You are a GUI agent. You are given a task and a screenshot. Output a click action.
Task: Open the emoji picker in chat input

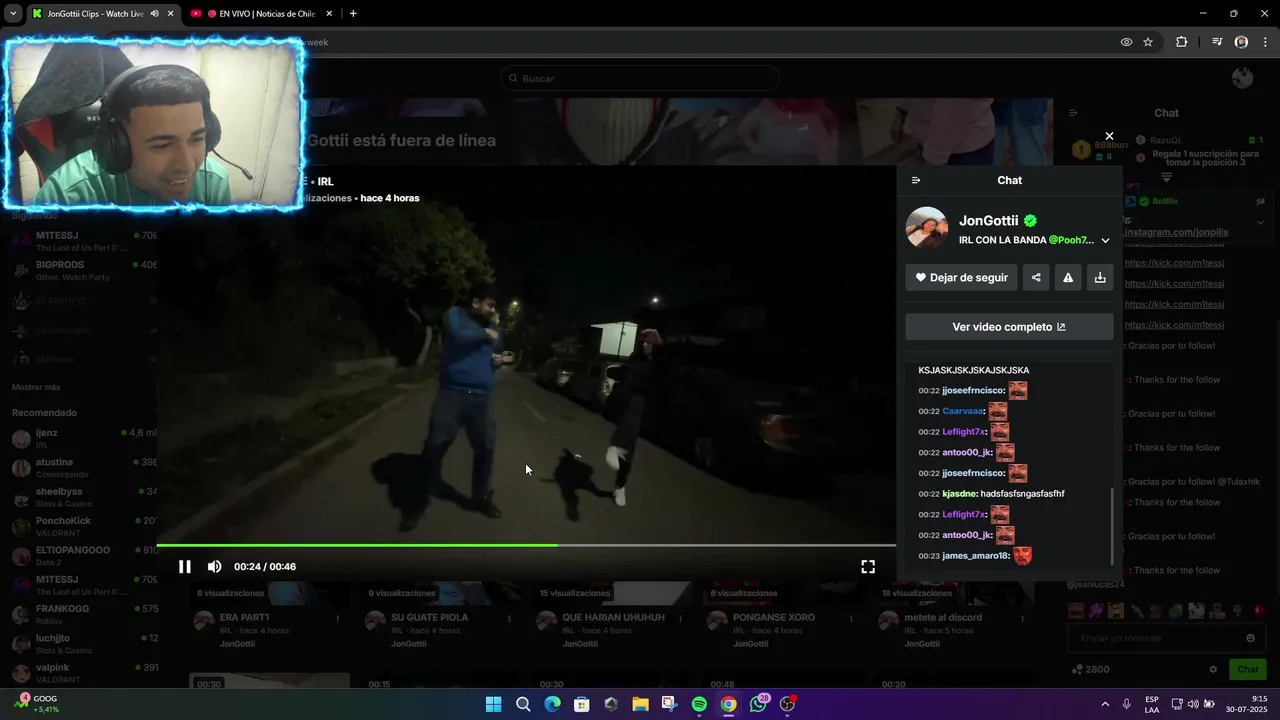click(x=1250, y=638)
